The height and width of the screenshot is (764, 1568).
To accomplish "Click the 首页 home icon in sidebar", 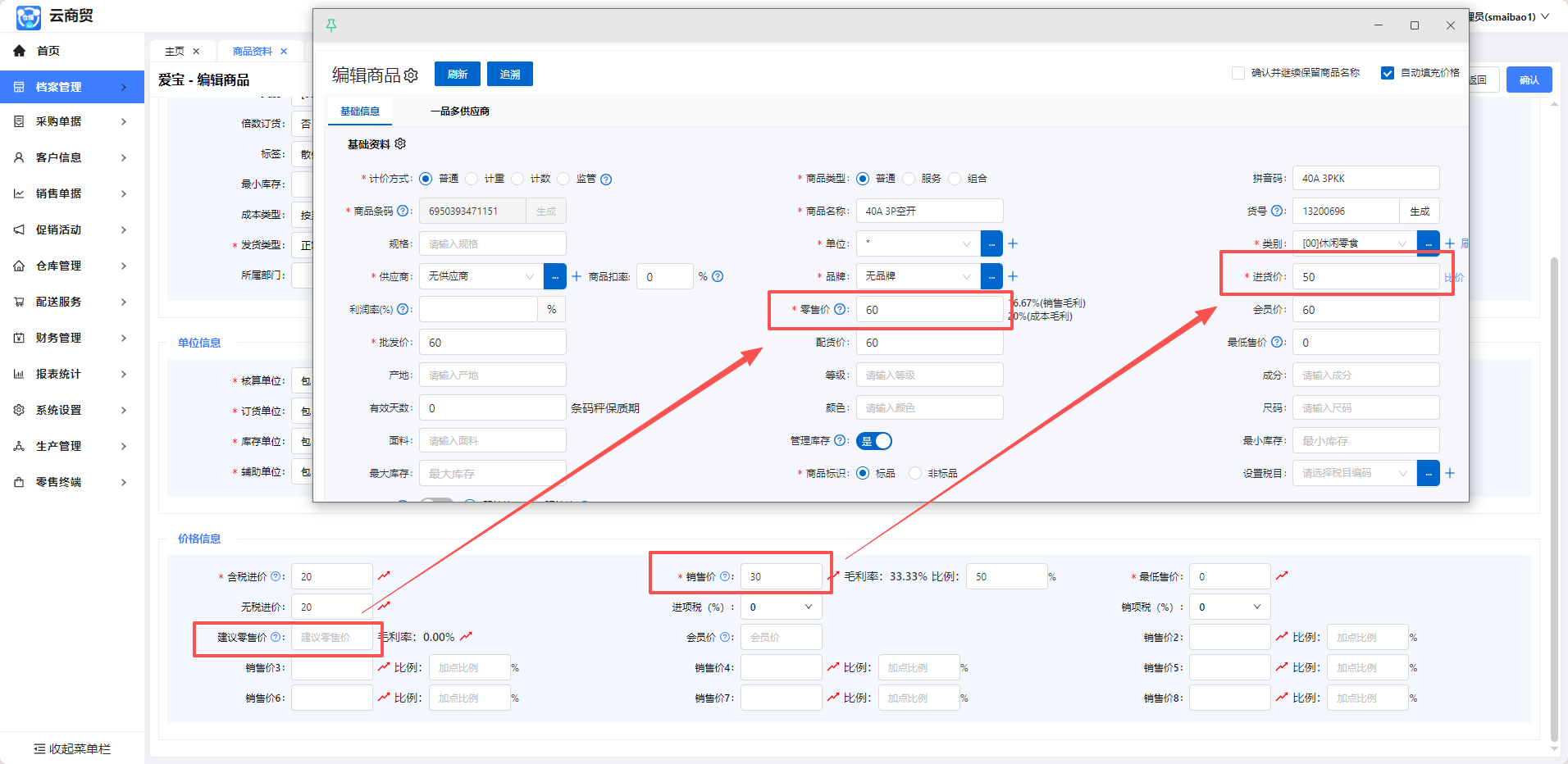I will pyautogui.click(x=19, y=51).
